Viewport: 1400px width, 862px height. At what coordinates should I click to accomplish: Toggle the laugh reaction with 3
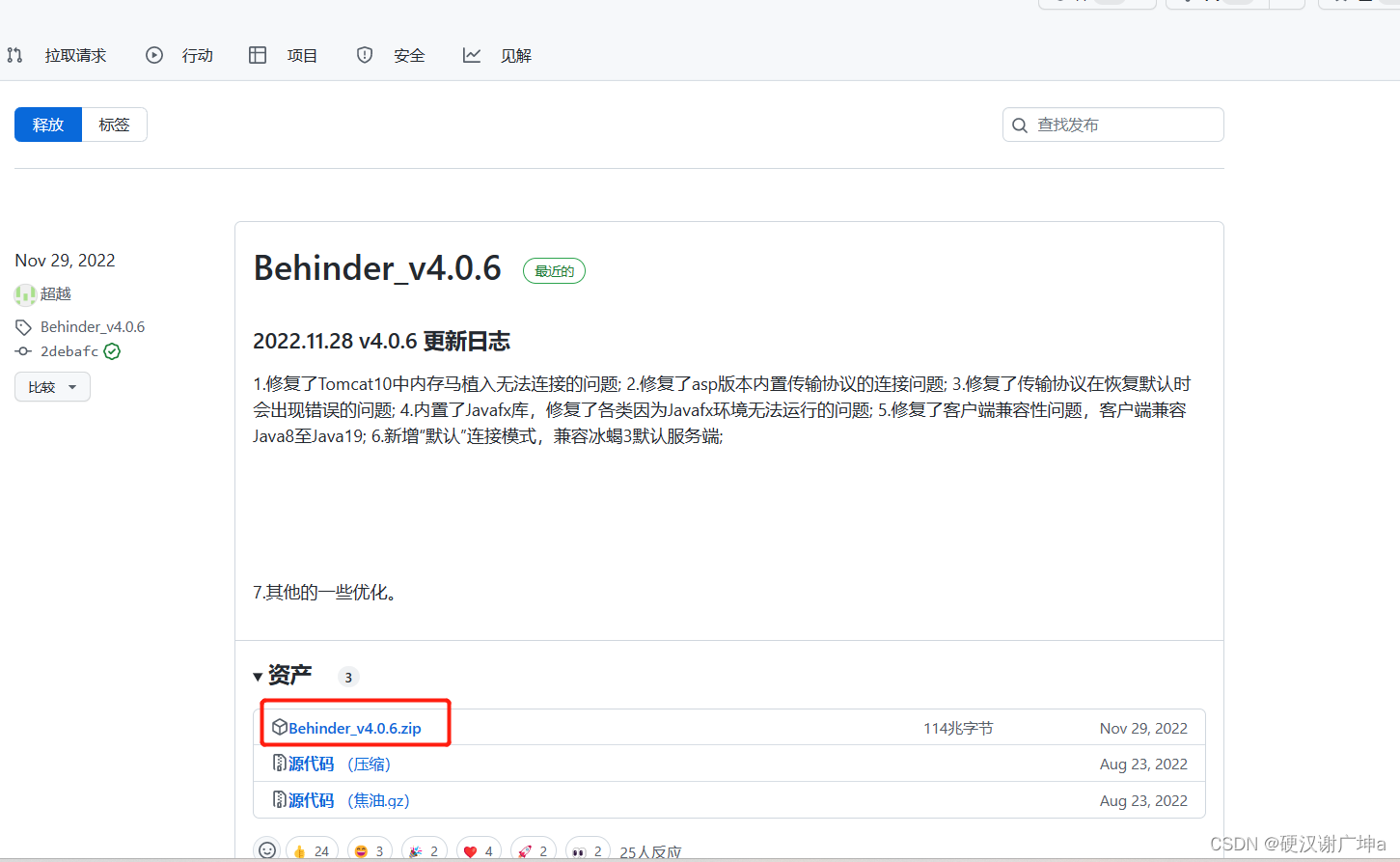[370, 850]
